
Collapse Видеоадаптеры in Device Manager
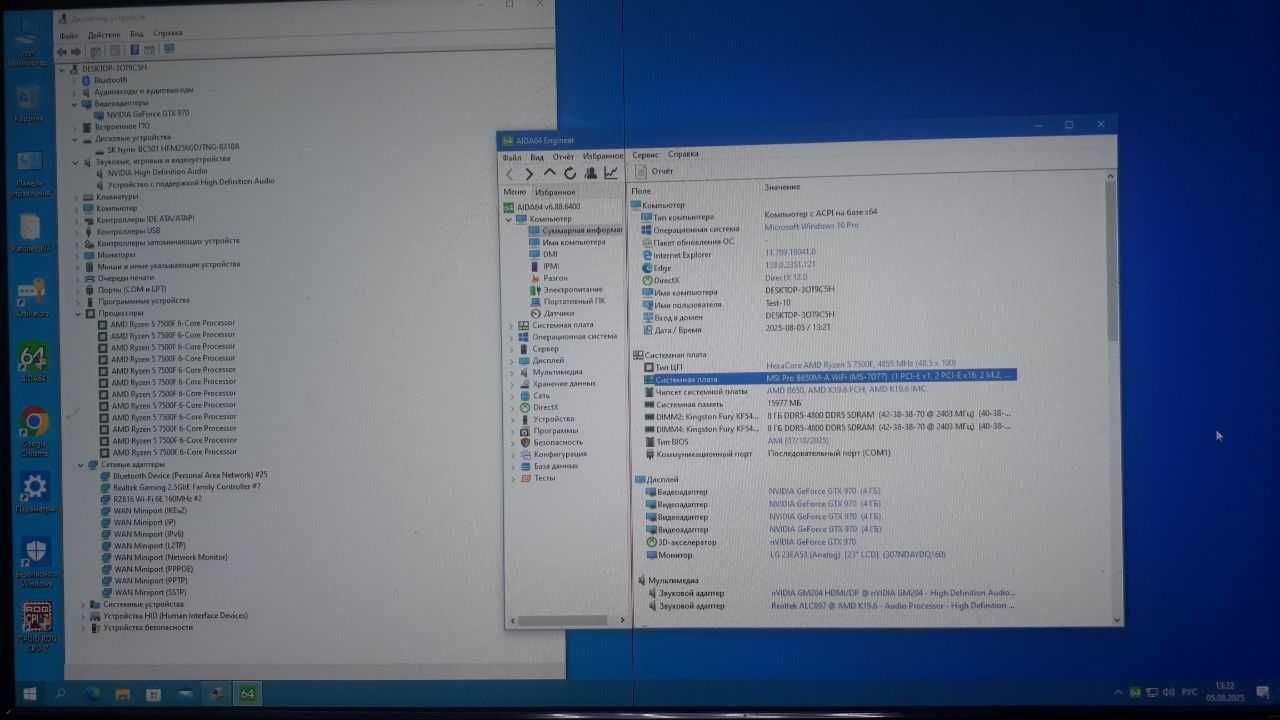(x=74, y=103)
